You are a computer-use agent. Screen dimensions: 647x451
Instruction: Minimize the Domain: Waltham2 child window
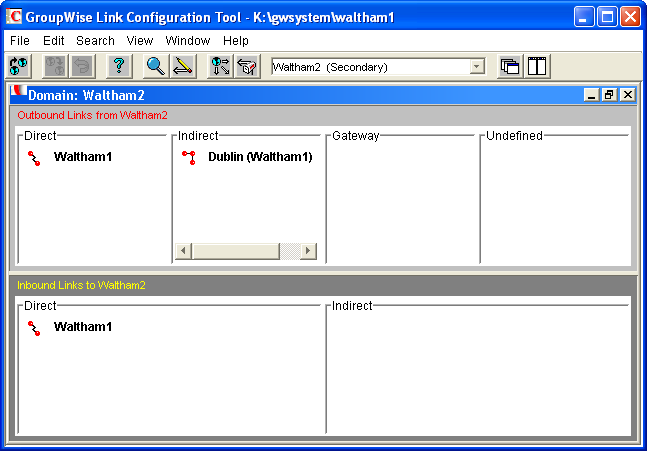tap(591, 95)
